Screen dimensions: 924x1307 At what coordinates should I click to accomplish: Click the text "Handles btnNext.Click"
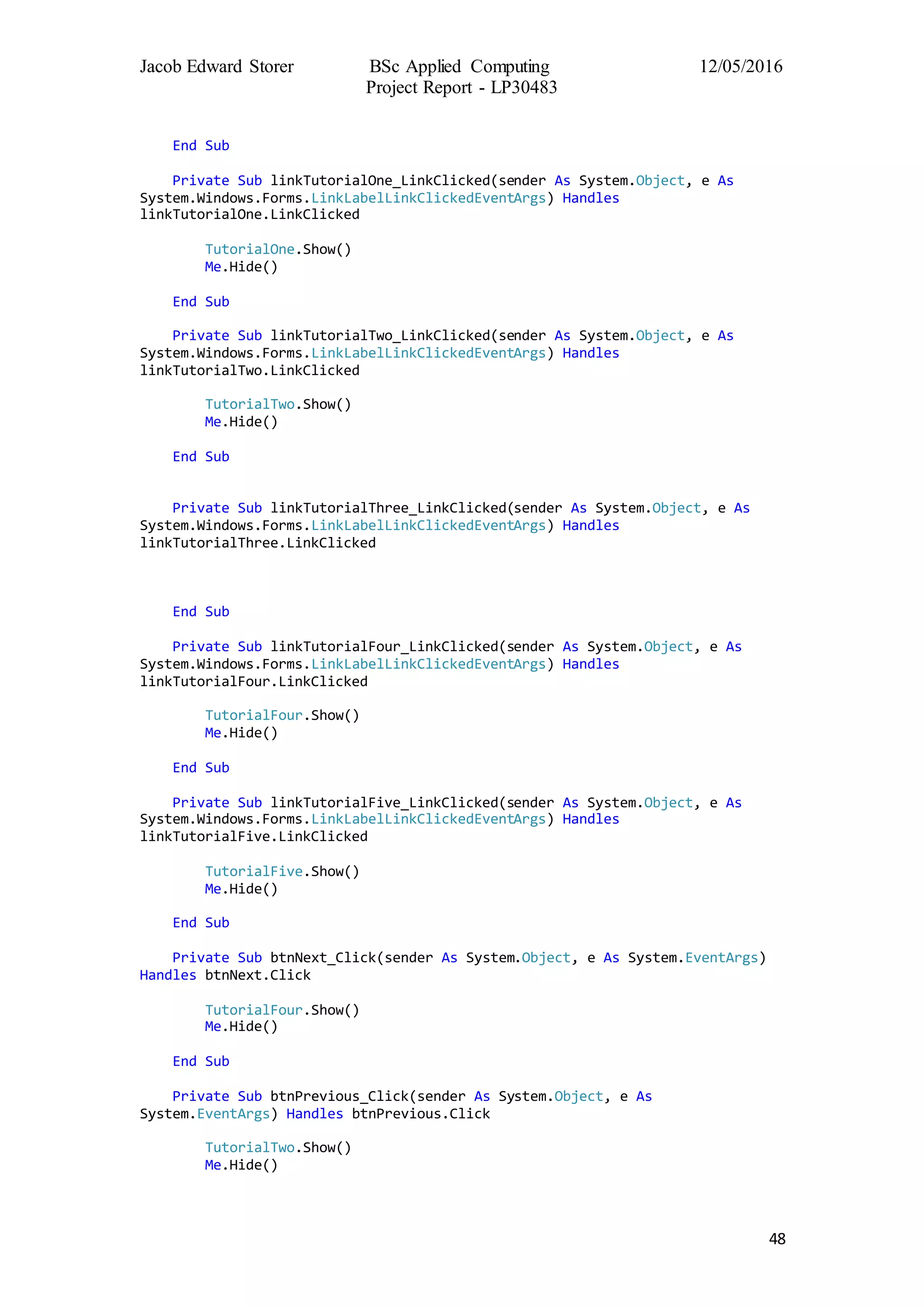[225, 975]
